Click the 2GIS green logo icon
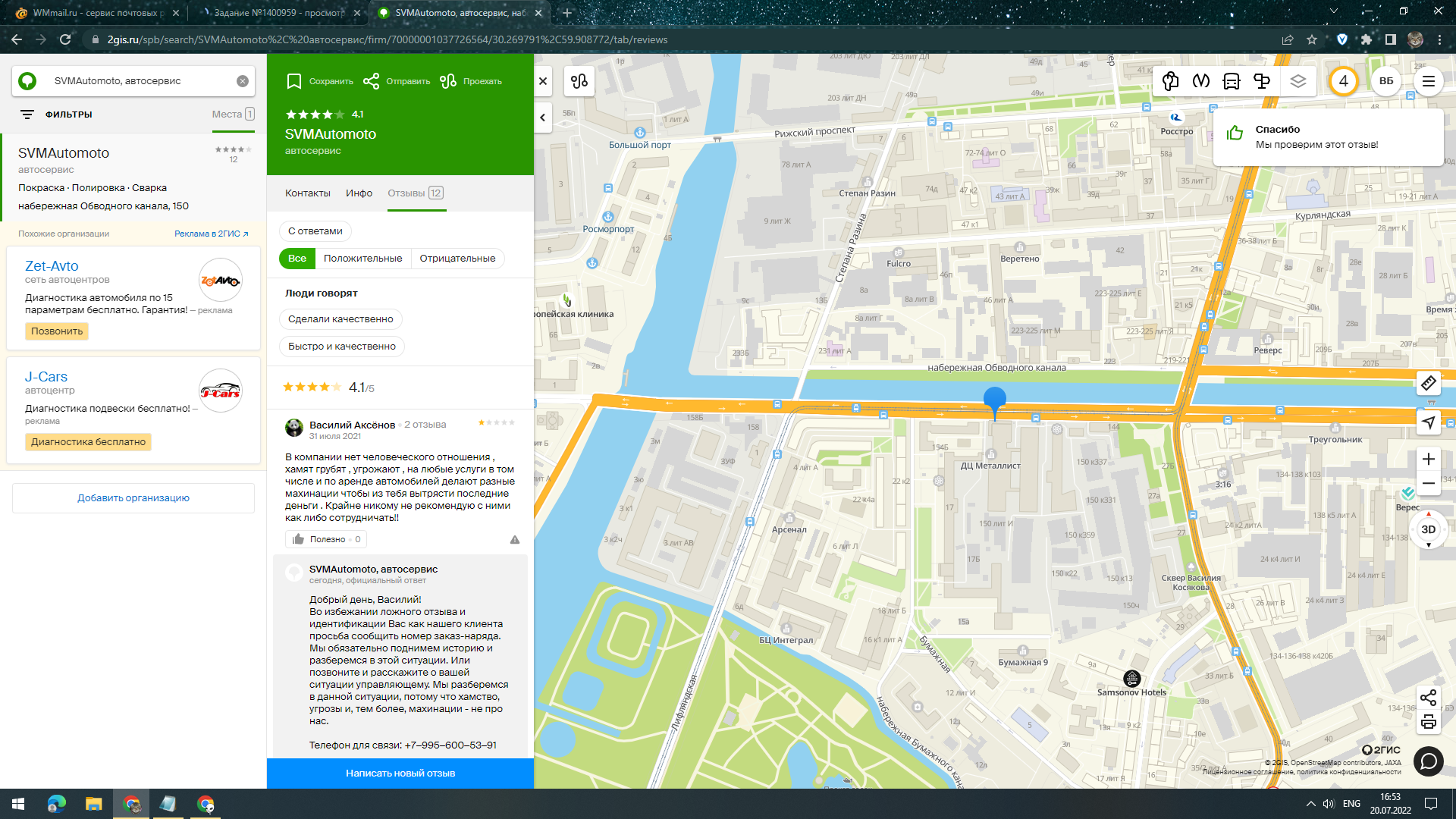The width and height of the screenshot is (1456, 819). tap(27, 81)
